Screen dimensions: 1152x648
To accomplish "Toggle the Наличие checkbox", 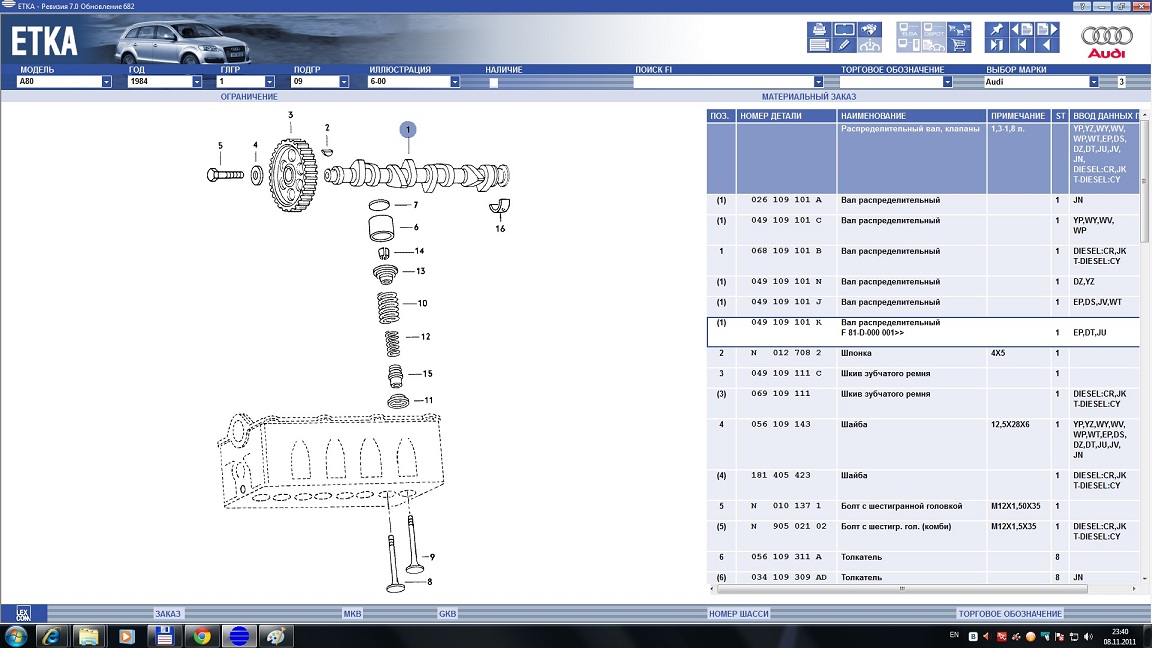I will click(x=494, y=82).
